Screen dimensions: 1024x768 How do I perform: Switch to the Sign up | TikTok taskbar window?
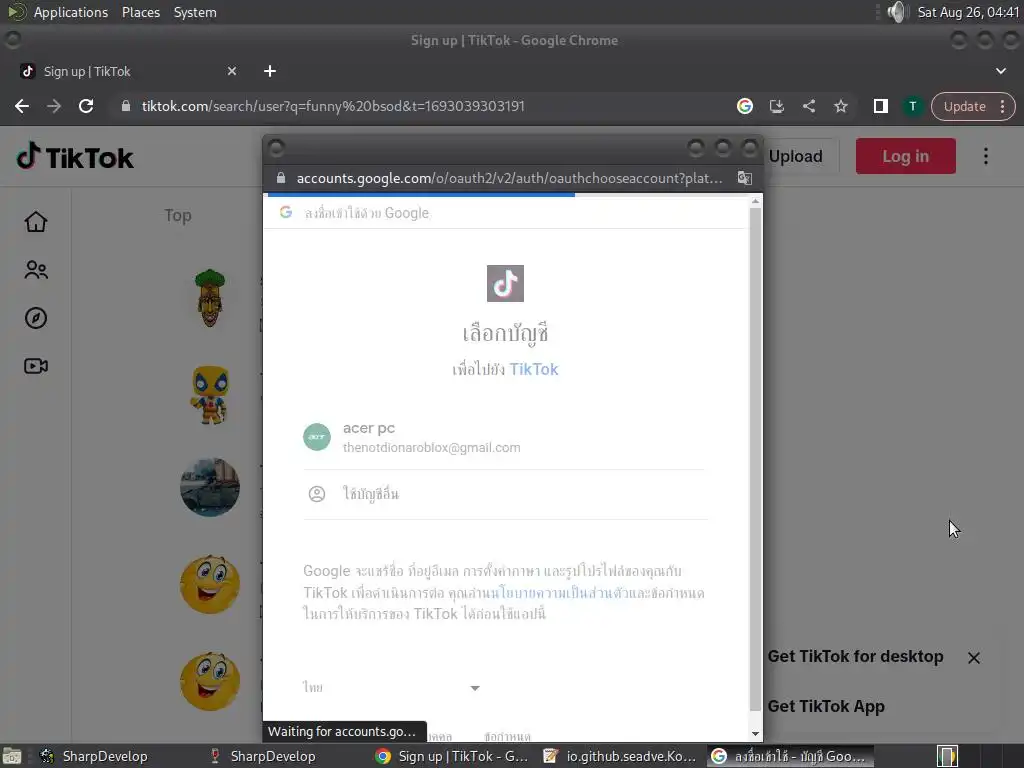tap(453, 756)
